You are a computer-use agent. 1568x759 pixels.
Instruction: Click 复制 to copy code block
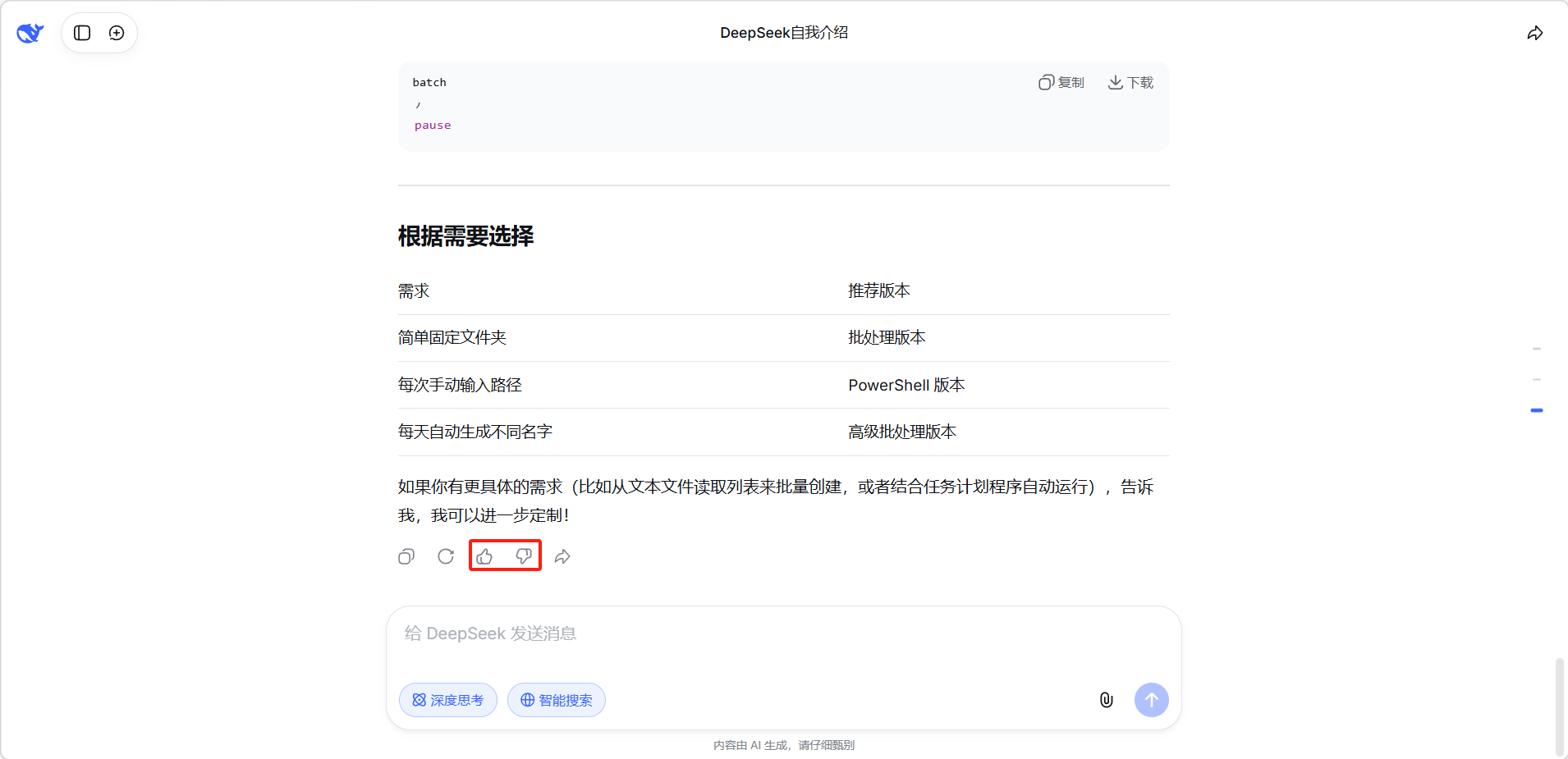click(1061, 82)
